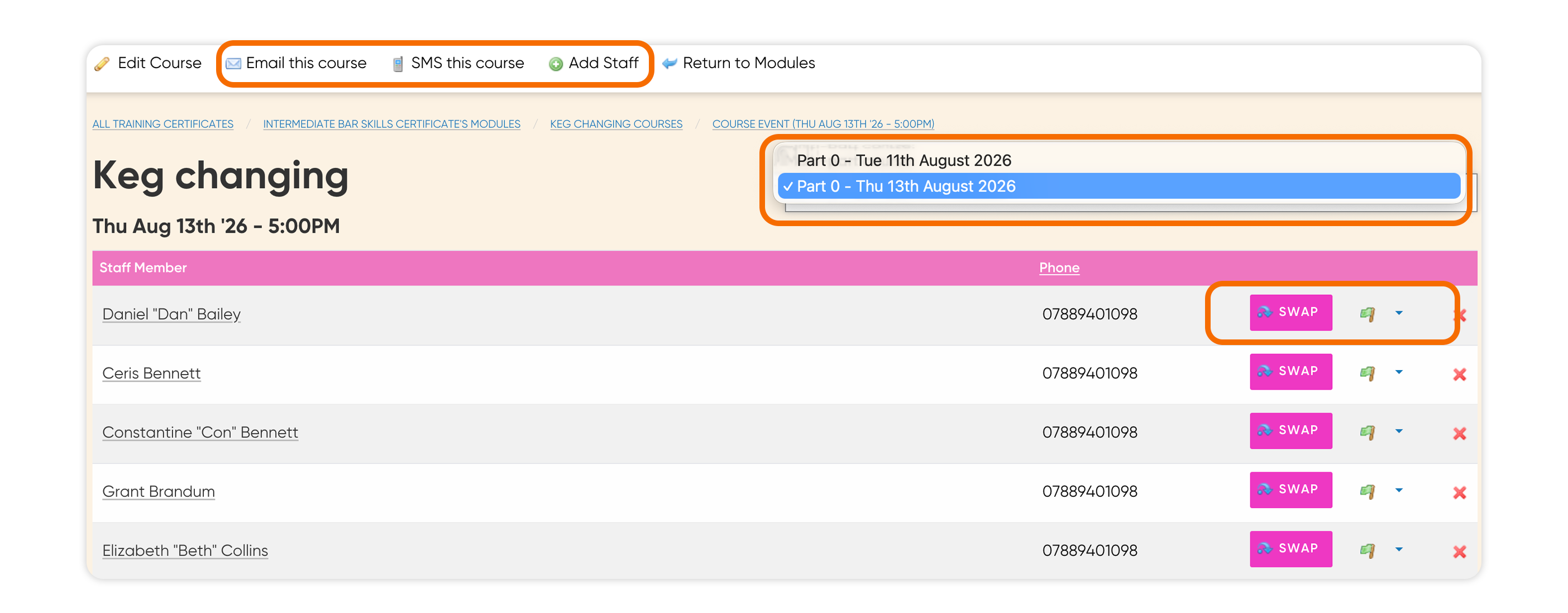Open Daniel "Dan" Bailey's staff profile
Viewport: 1568px width, 613px height.
coord(171,314)
